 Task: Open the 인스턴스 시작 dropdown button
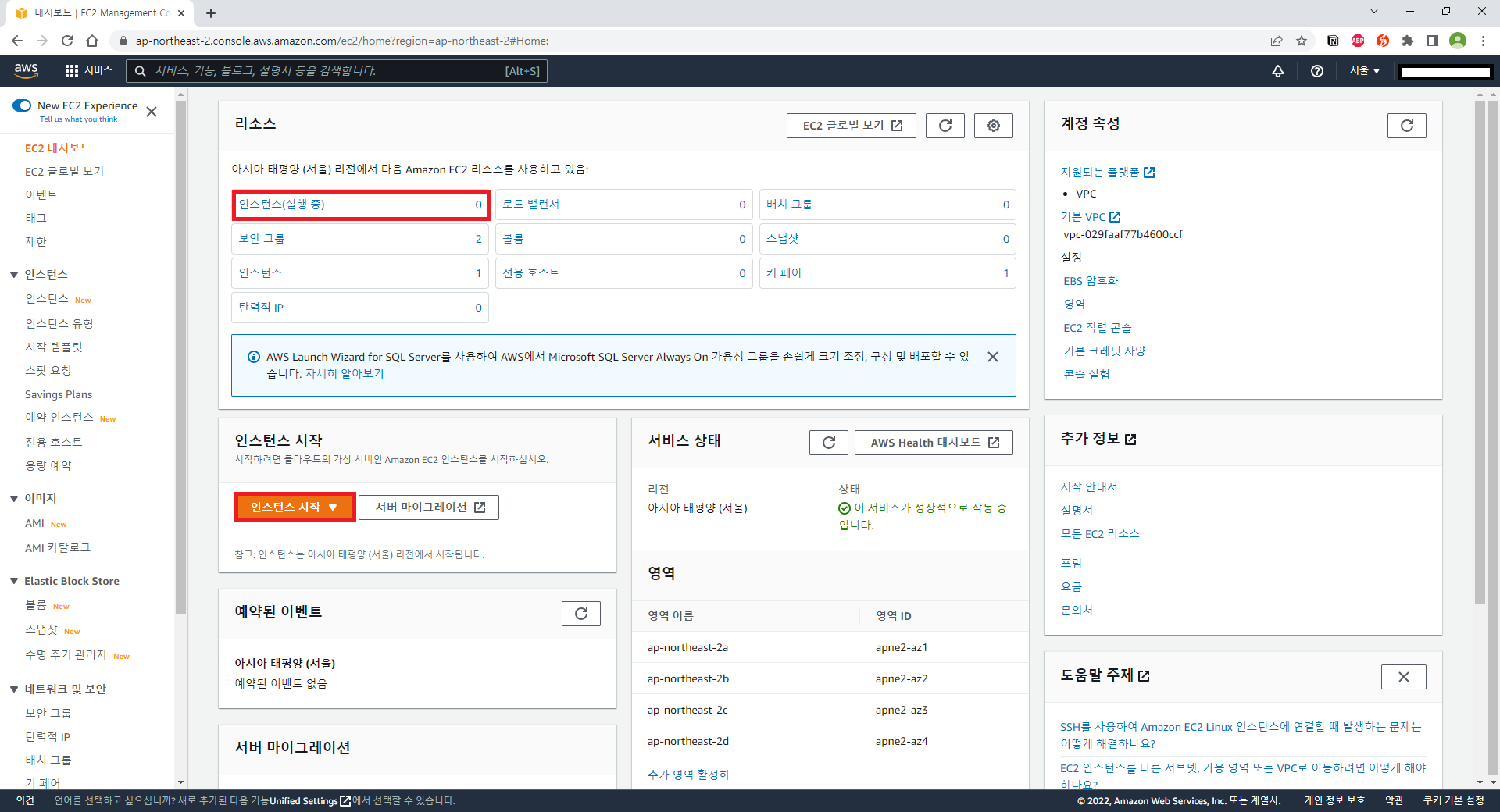[x=295, y=507]
